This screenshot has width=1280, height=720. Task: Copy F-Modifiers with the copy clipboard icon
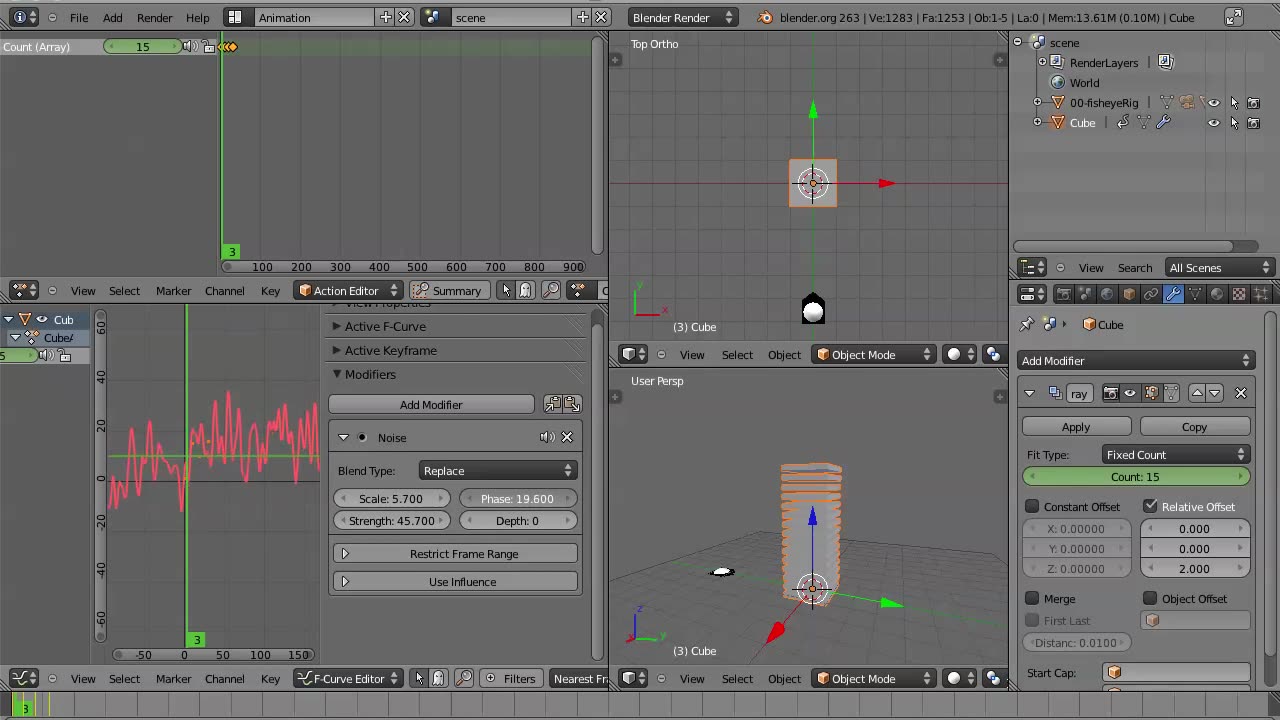pyautogui.click(x=552, y=404)
